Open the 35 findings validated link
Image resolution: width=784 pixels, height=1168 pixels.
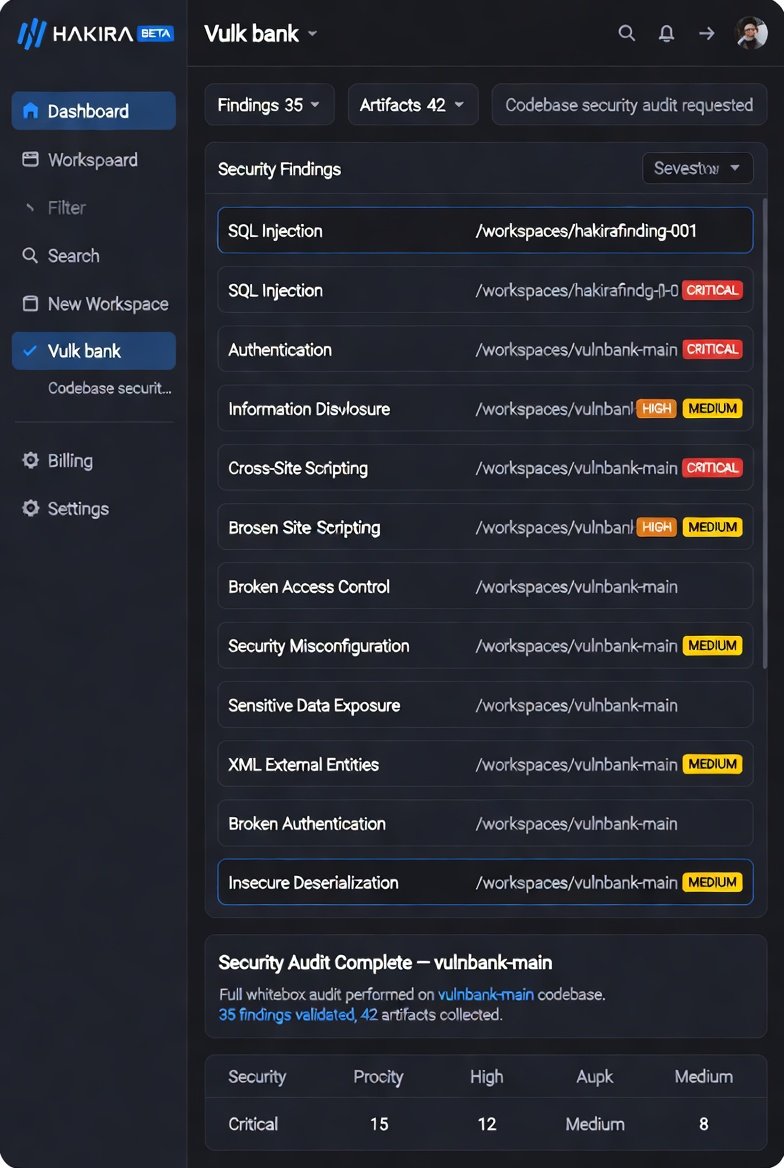click(287, 1015)
